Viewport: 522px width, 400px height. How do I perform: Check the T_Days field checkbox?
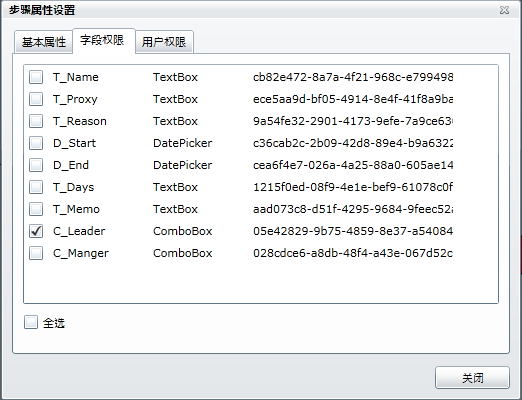click(36, 187)
